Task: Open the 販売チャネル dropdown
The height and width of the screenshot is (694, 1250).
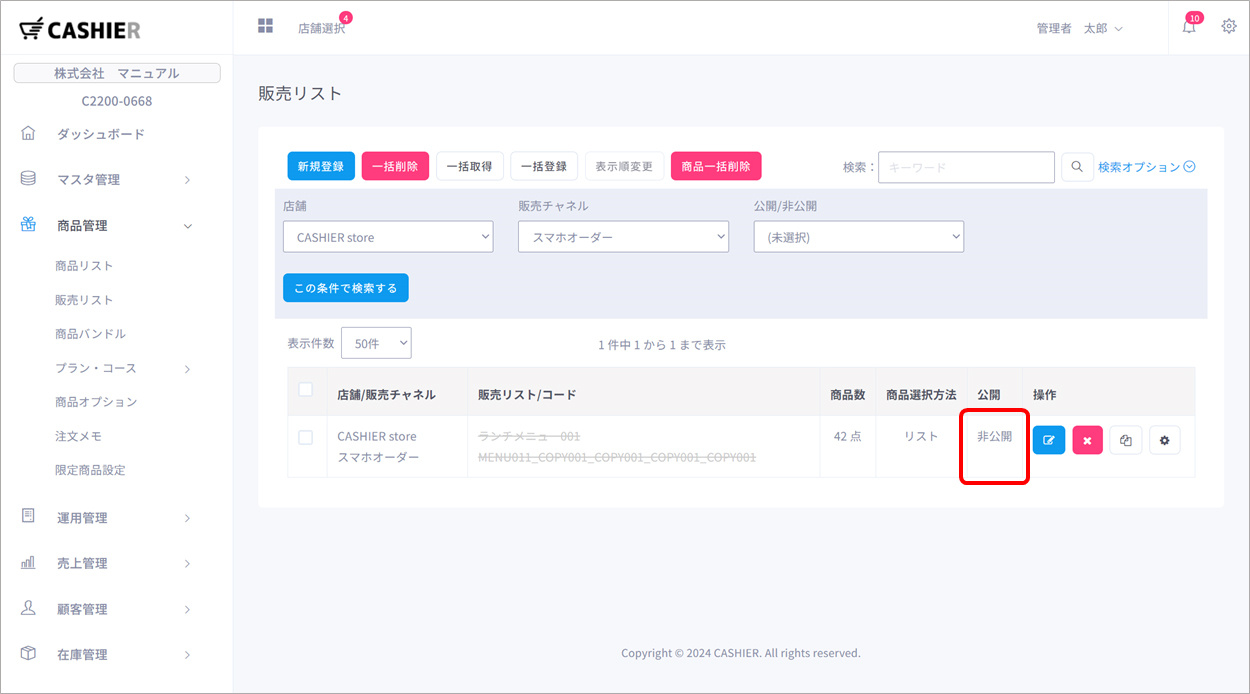Action: coord(623,237)
